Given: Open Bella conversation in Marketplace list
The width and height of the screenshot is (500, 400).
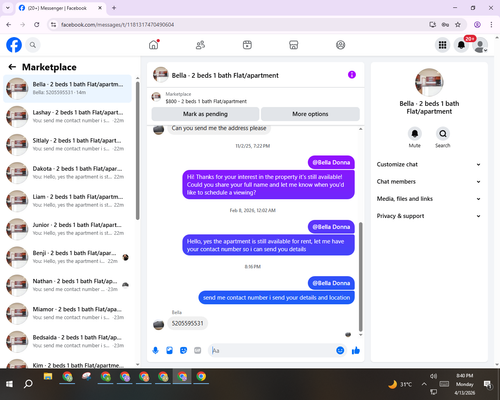Looking at the screenshot, I should (x=67, y=88).
